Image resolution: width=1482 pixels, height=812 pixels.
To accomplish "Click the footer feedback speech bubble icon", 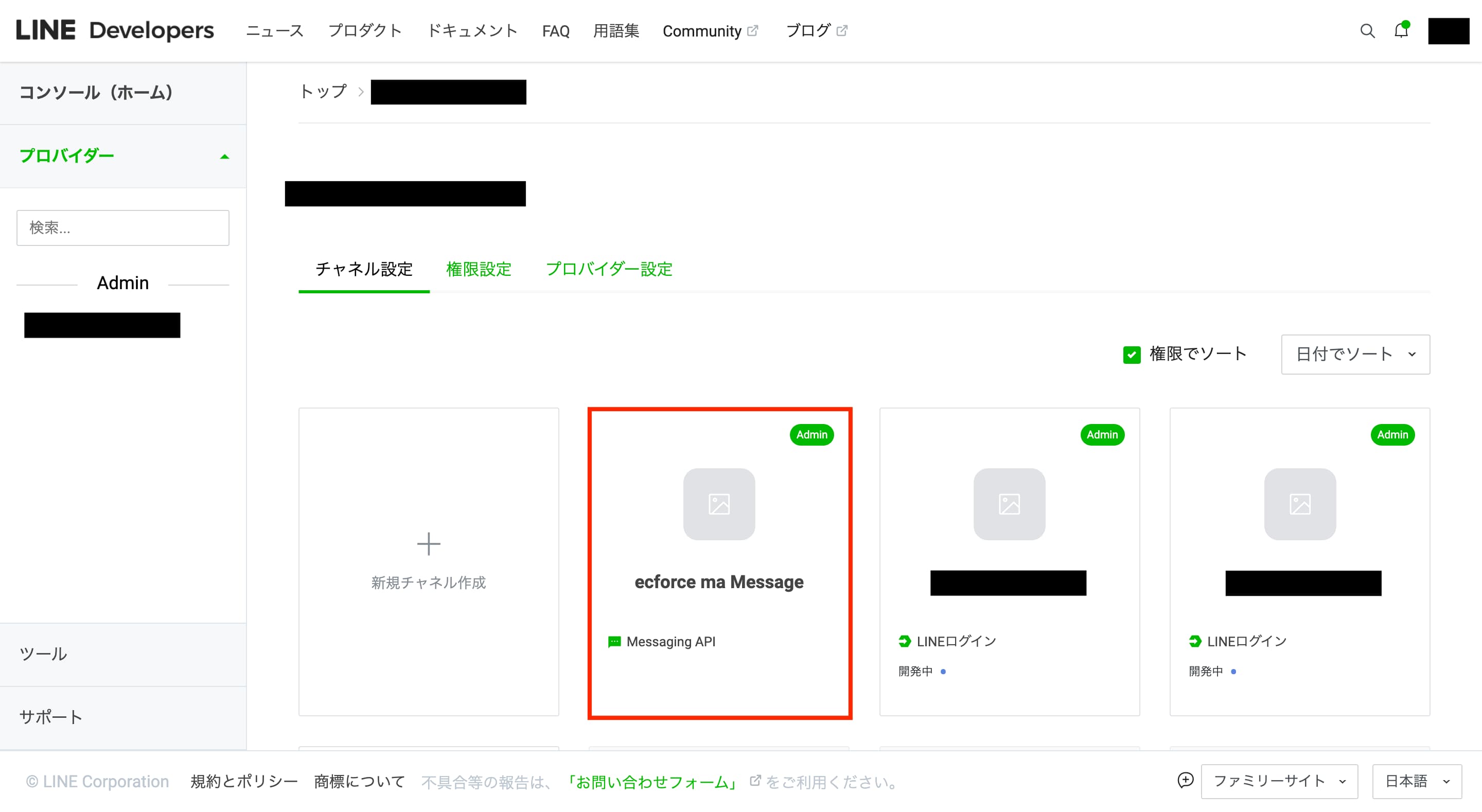I will click(1185, 780).
